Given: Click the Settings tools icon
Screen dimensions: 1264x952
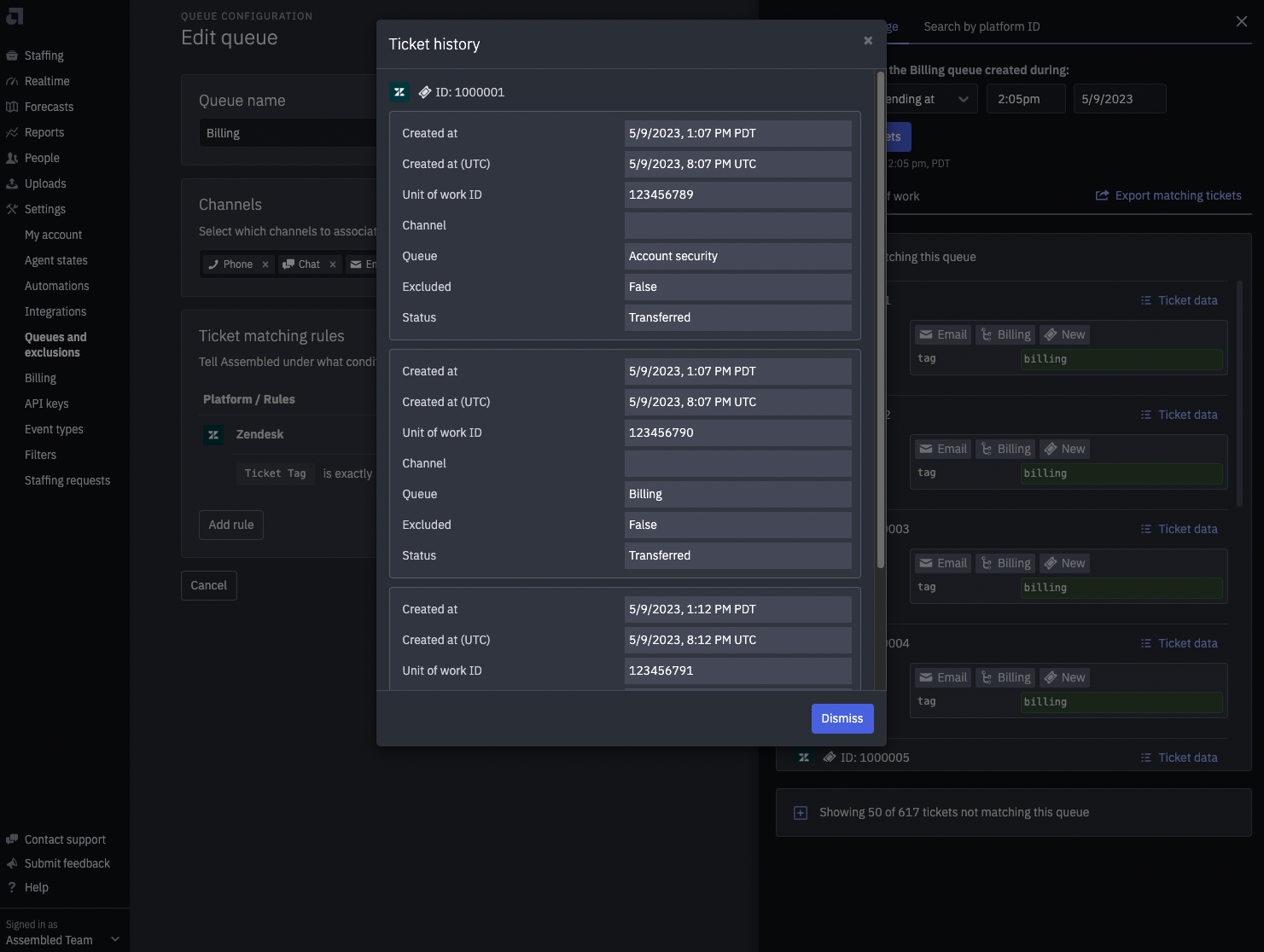Looking at the screenshot, I should 12,209.
